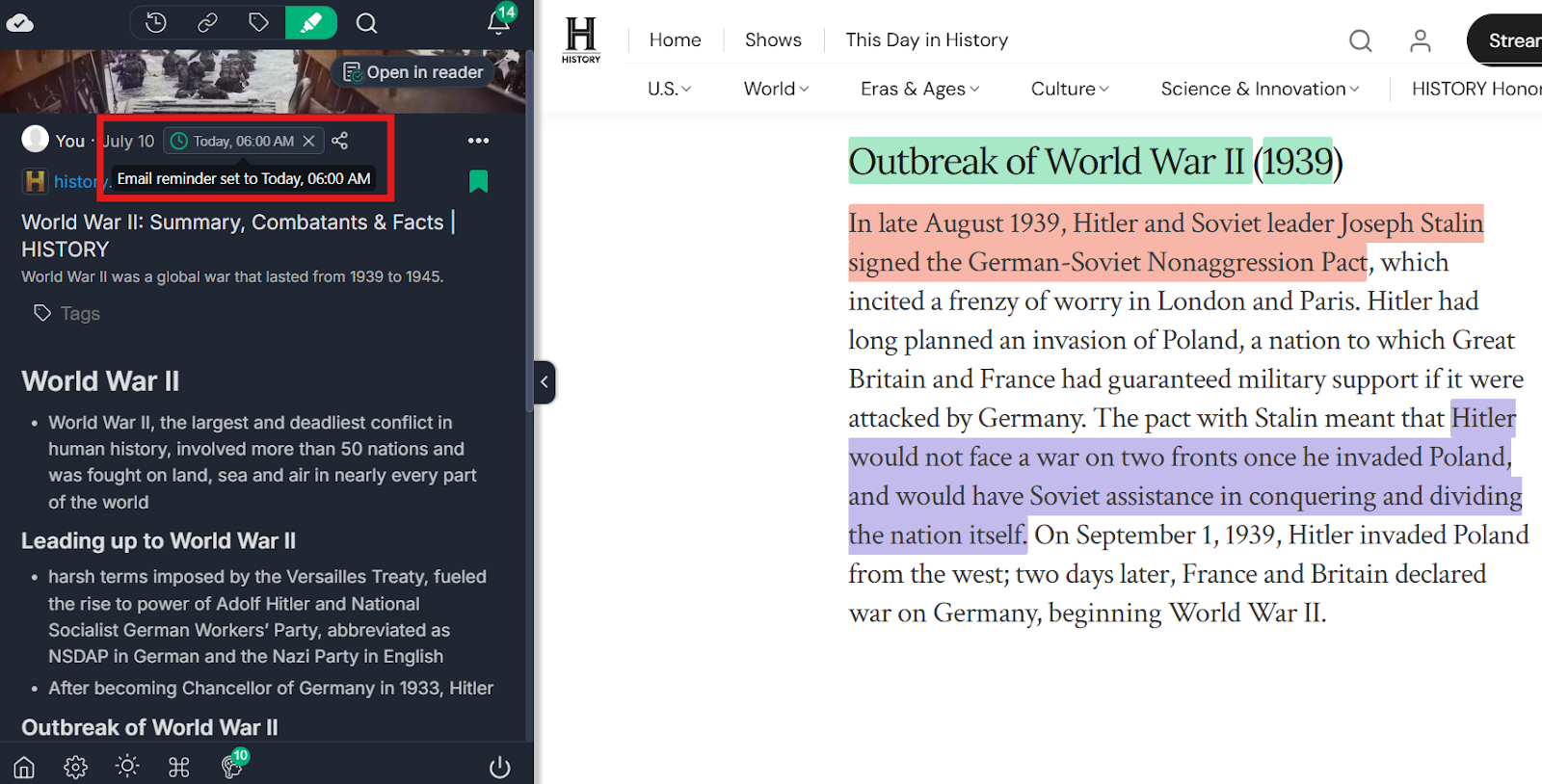Click the HISTORY logo
This screenshot has height=784, width=1542.
point(581,39)
